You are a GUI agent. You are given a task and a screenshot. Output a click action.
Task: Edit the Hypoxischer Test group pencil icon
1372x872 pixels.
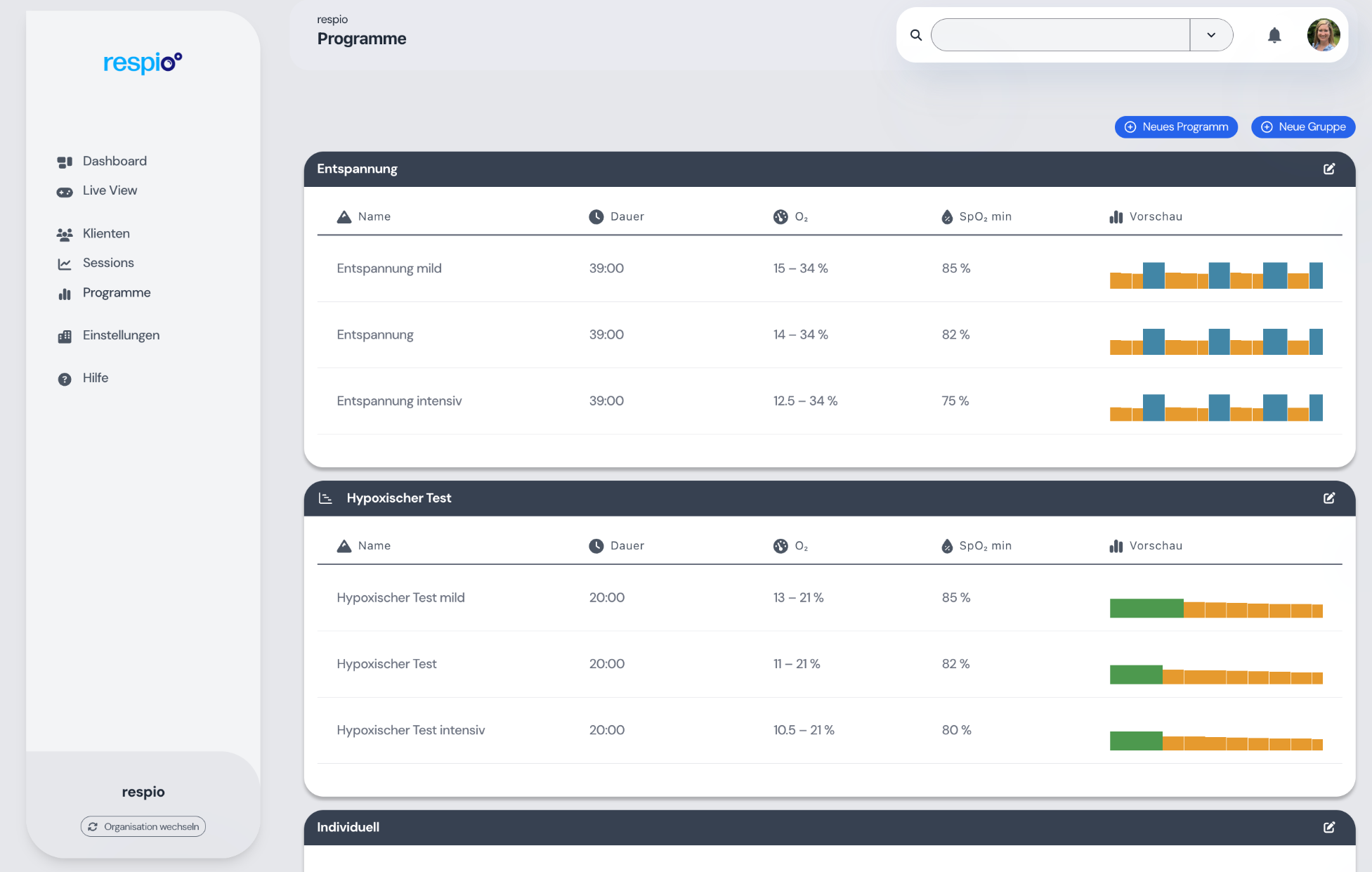click(x=1329, y=498)
